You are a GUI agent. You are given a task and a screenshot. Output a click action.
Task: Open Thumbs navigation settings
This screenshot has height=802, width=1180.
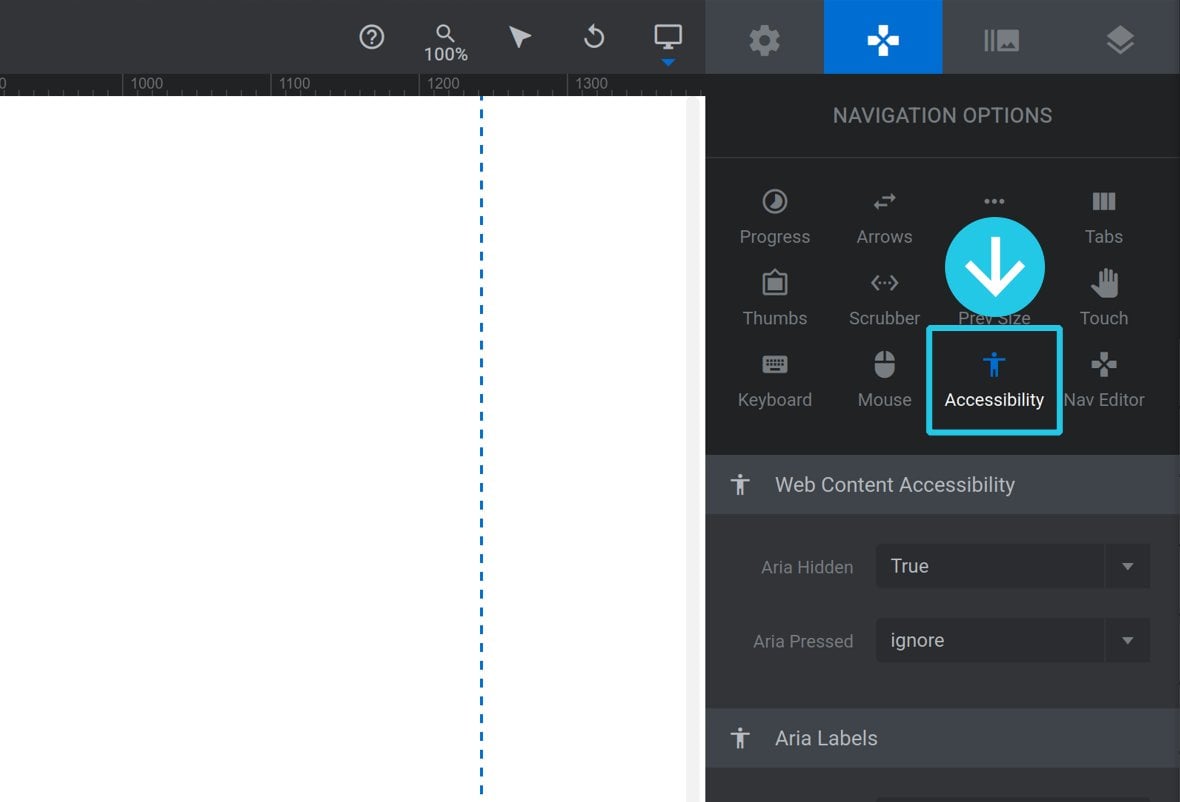tap(774, 298)
